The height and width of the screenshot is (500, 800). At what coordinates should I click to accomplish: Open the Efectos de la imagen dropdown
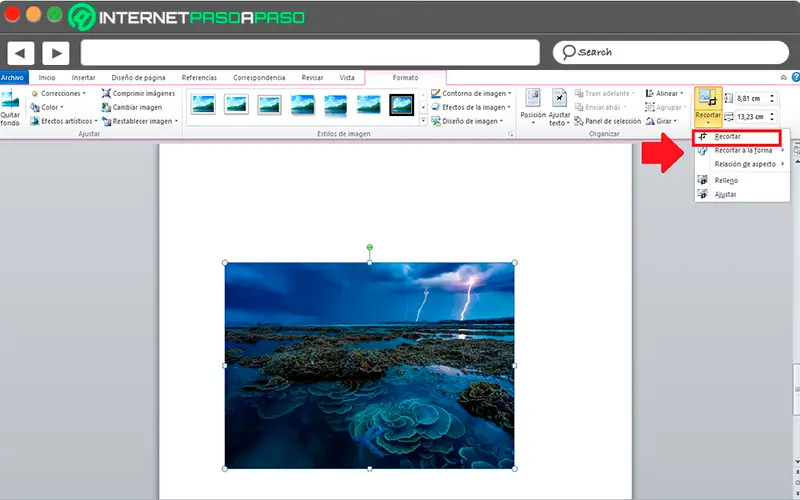(471, 107)
